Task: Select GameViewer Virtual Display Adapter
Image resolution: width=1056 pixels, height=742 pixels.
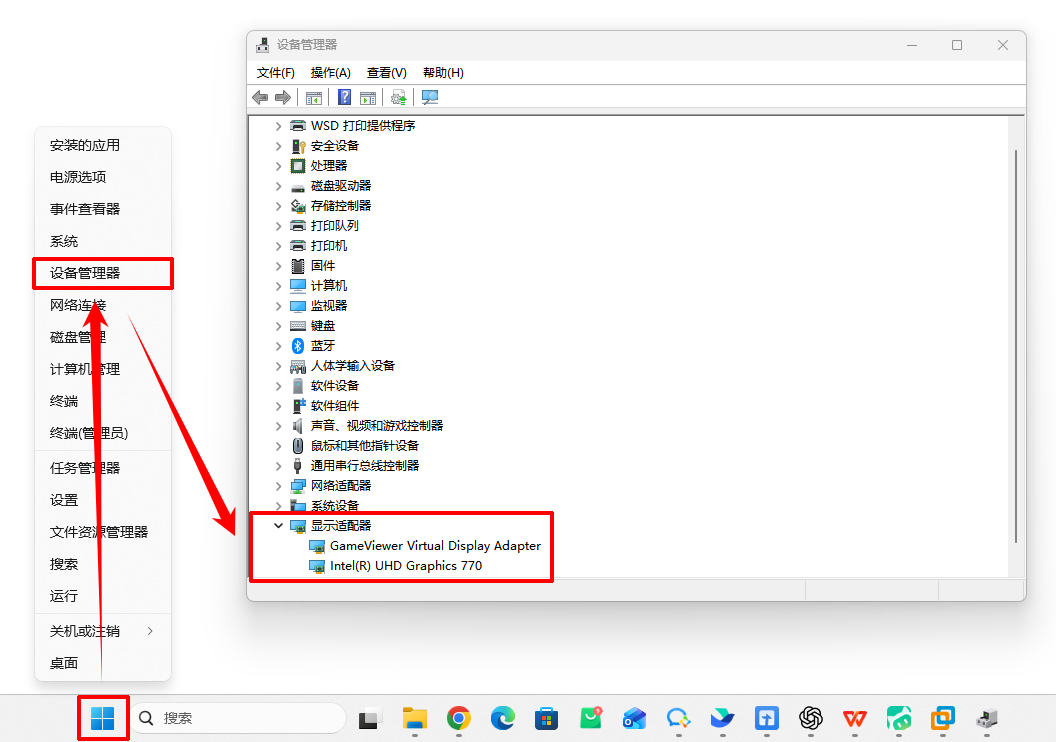Action: pos(435,545)
